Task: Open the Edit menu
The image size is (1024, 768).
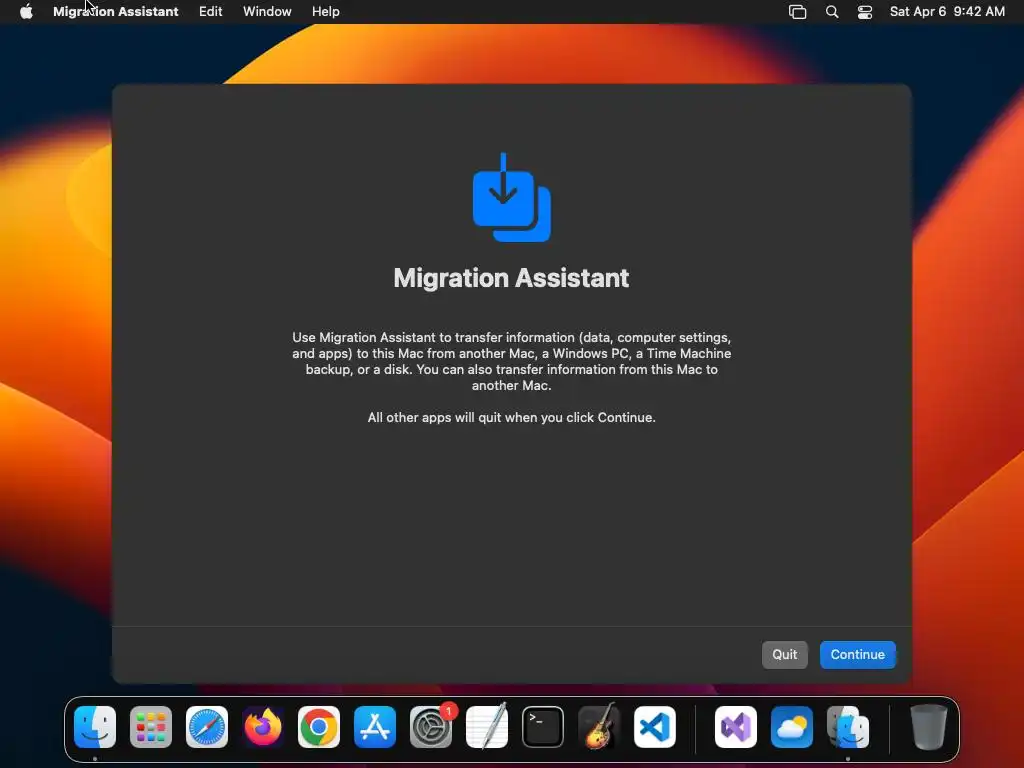Action: pyautogui.click(x=210, y=12)
